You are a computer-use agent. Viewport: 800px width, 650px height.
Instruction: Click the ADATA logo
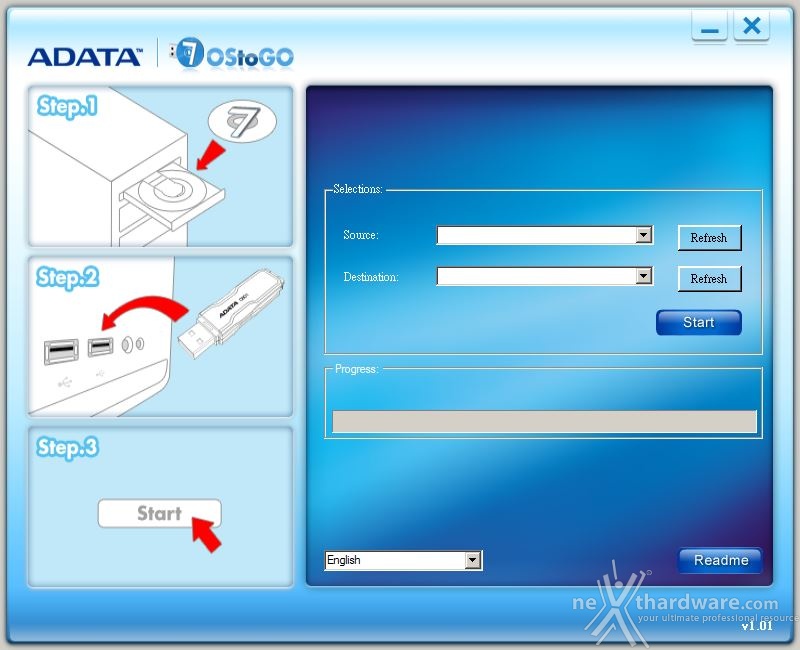coord(85,57)
